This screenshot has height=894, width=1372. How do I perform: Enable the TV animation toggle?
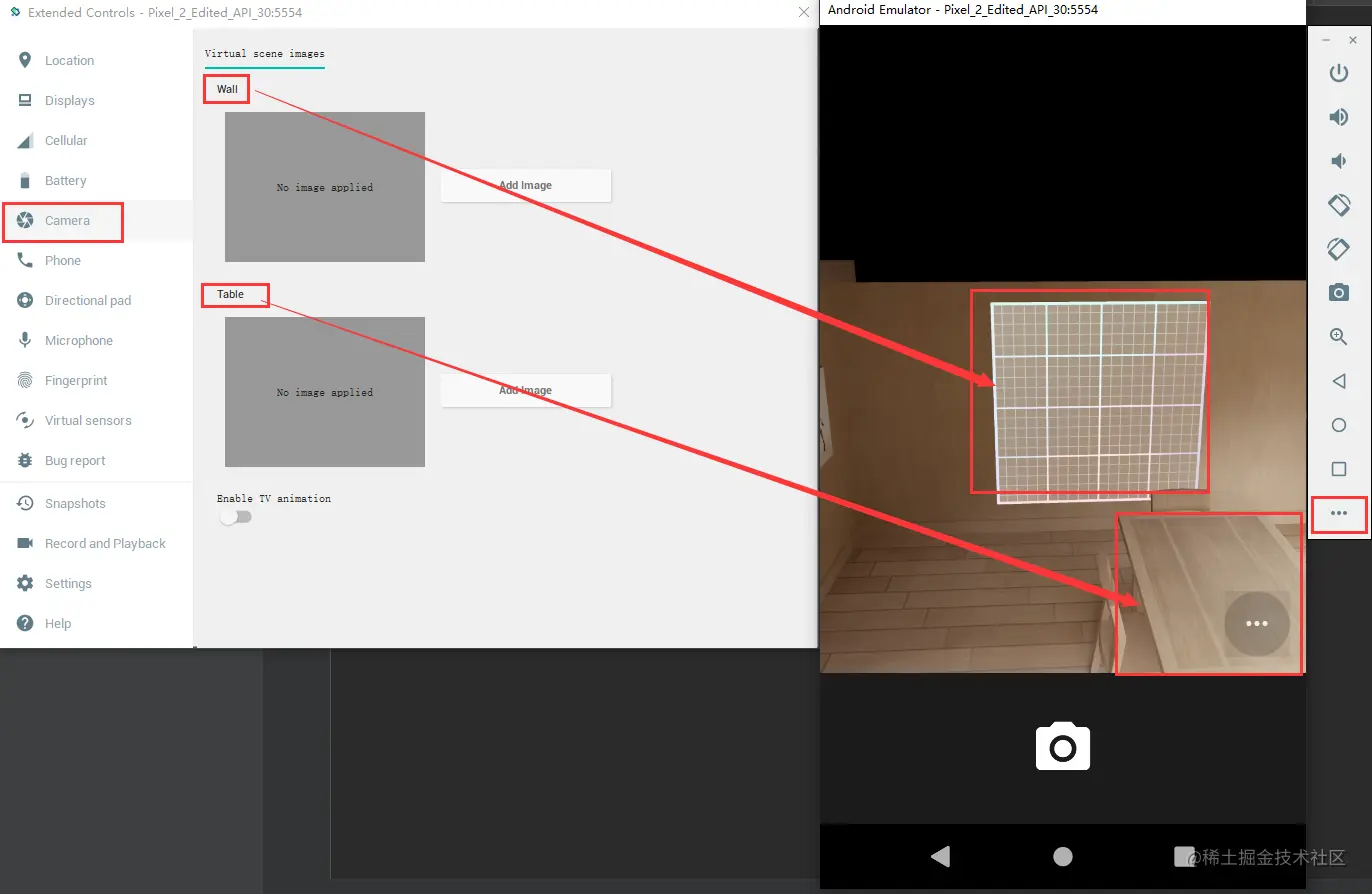pyautogui.click(x=236, y=516)
